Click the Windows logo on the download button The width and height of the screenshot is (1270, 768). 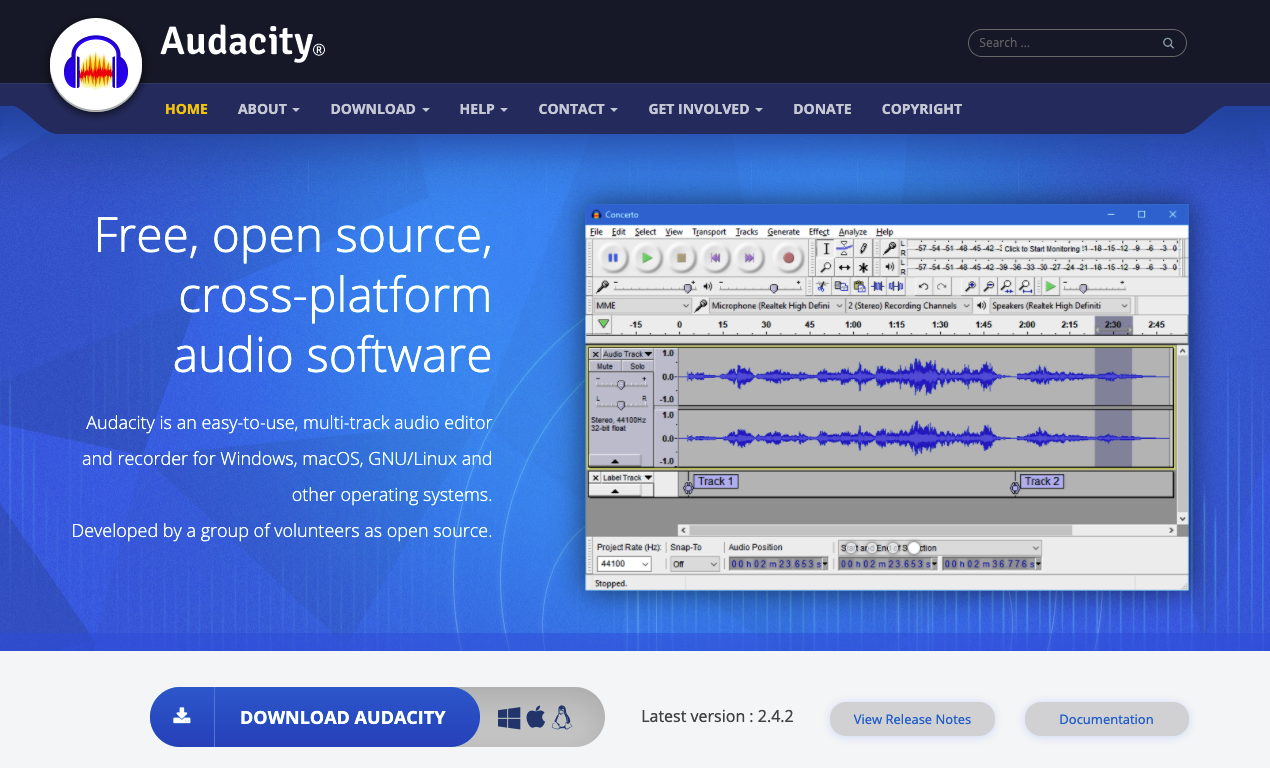(509, 717)
